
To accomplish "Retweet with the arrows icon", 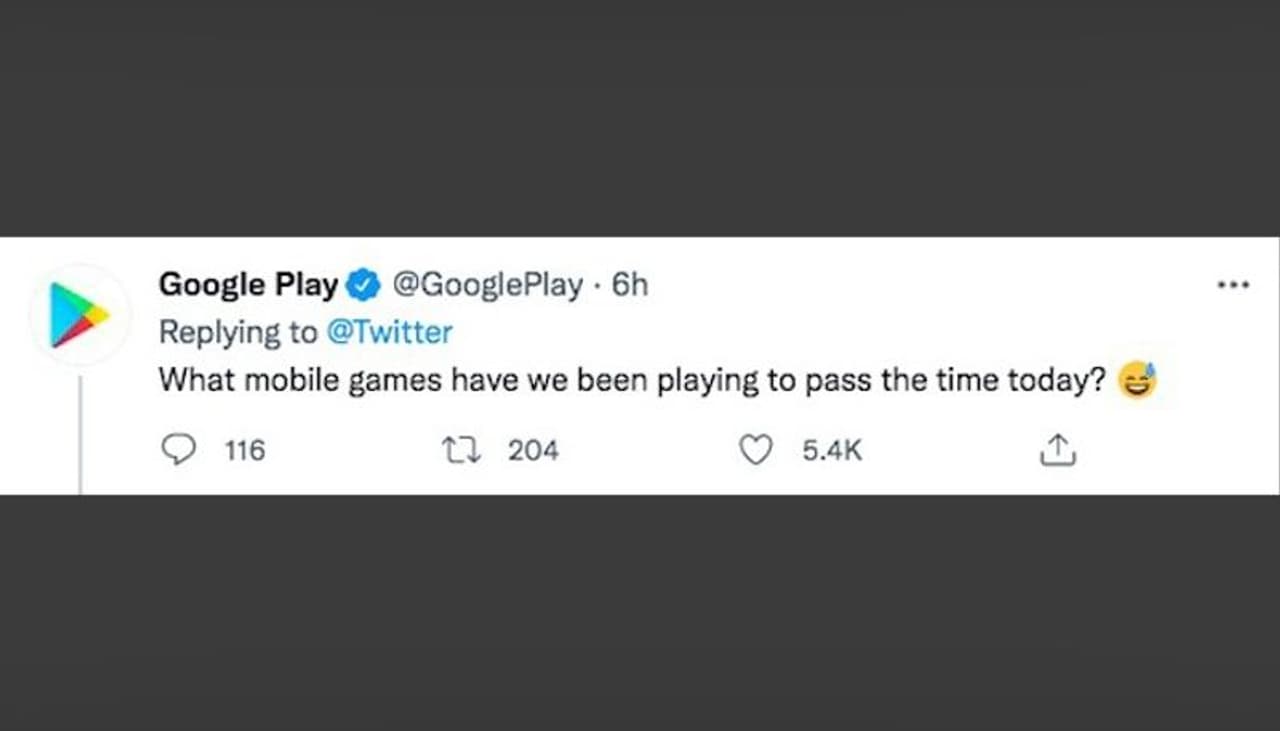I will coord(463,451).
